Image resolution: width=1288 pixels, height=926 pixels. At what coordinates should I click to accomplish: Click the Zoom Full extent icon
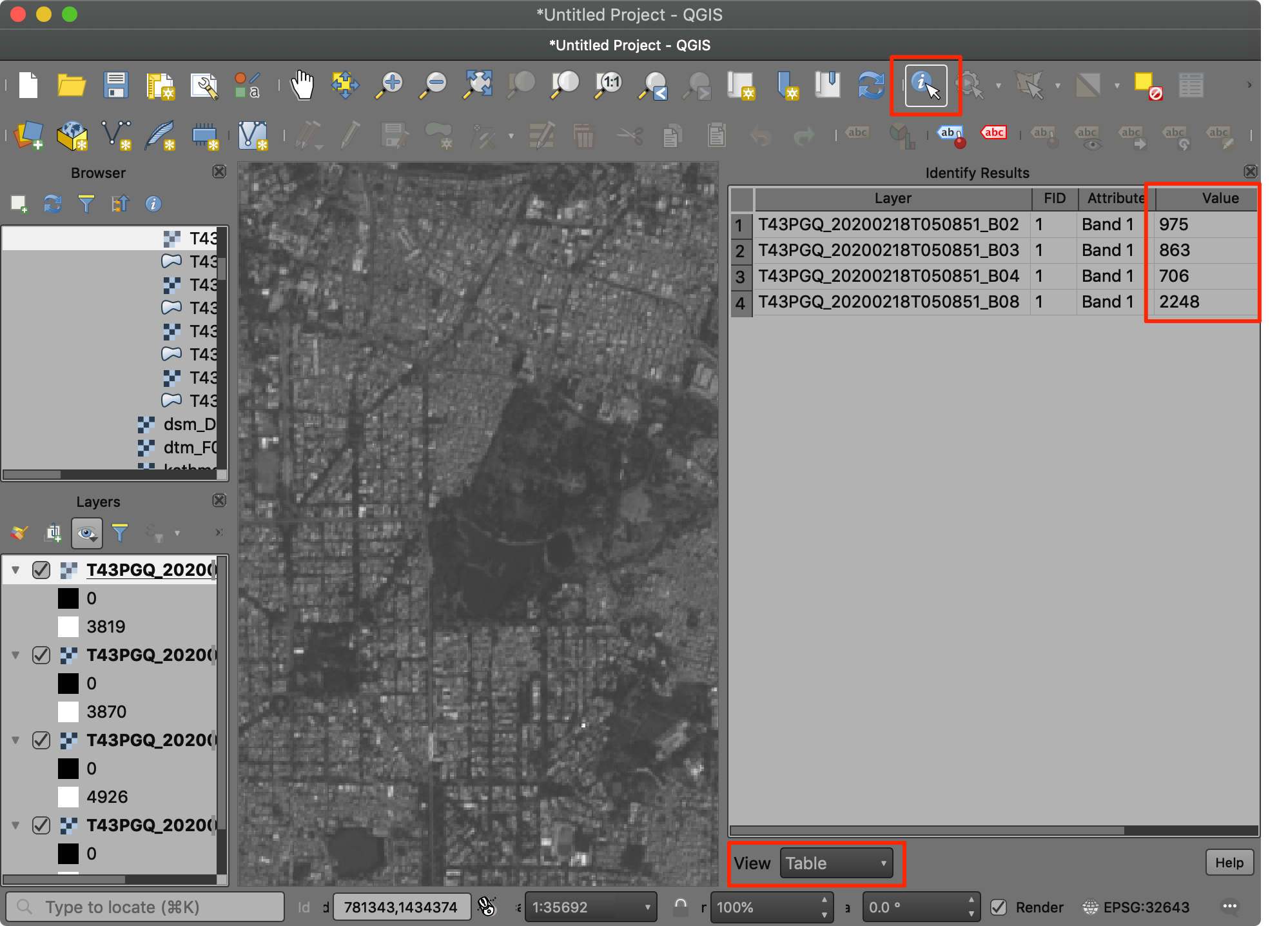point(478,86)
